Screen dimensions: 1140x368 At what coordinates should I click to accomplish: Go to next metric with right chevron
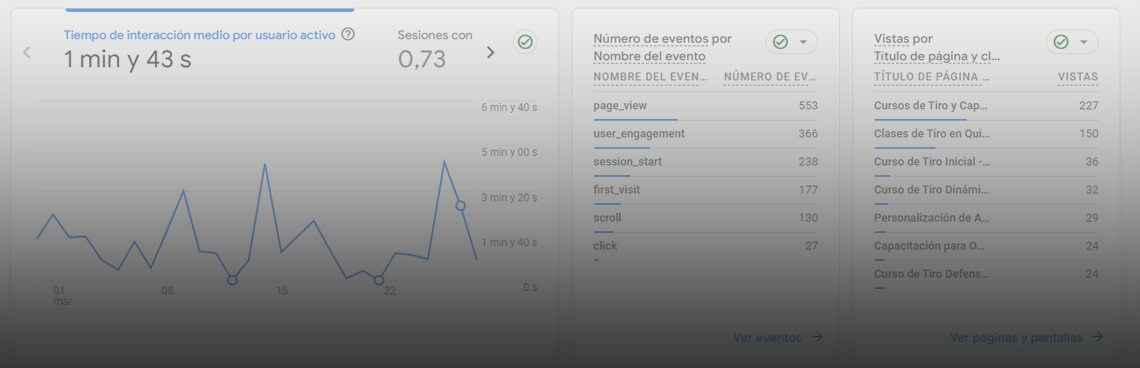pos(490,52)
